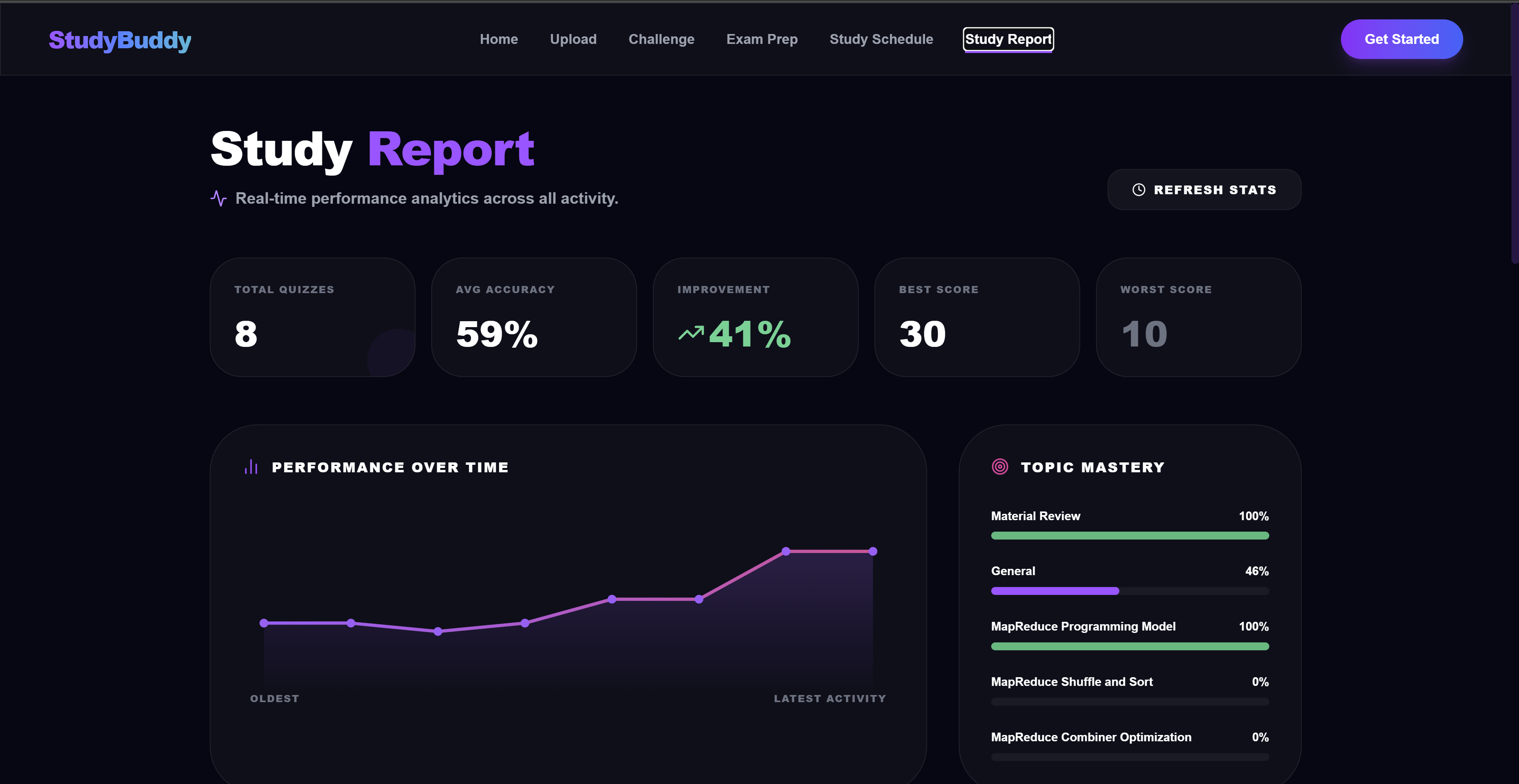Open the Home nav item
Image resolution: width=1519 pixels, height=784 pixels.
pyautogui.click(x=498, y=40)
